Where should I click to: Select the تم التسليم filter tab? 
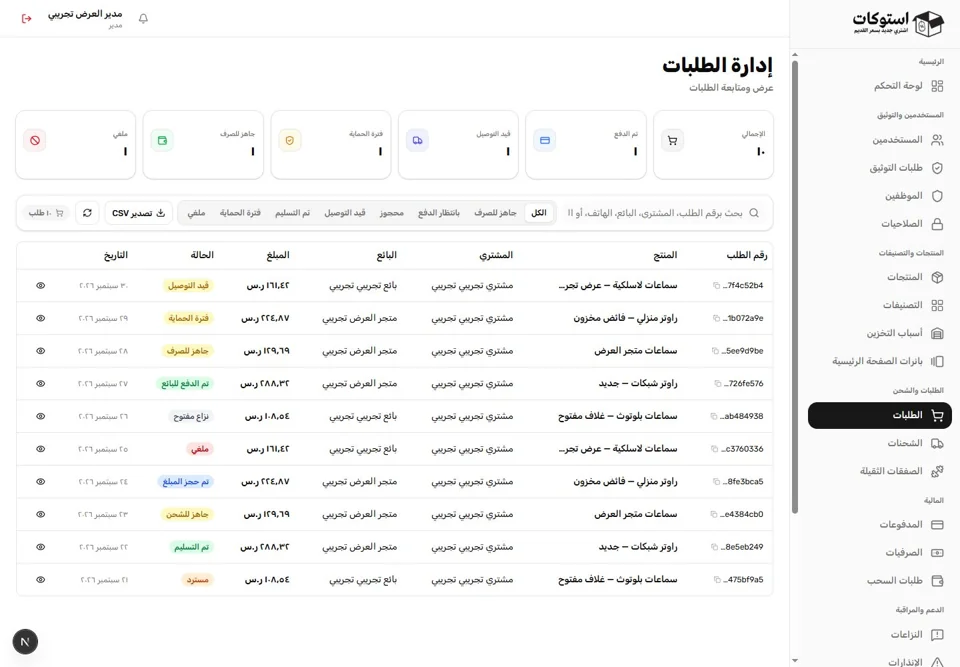292,213
